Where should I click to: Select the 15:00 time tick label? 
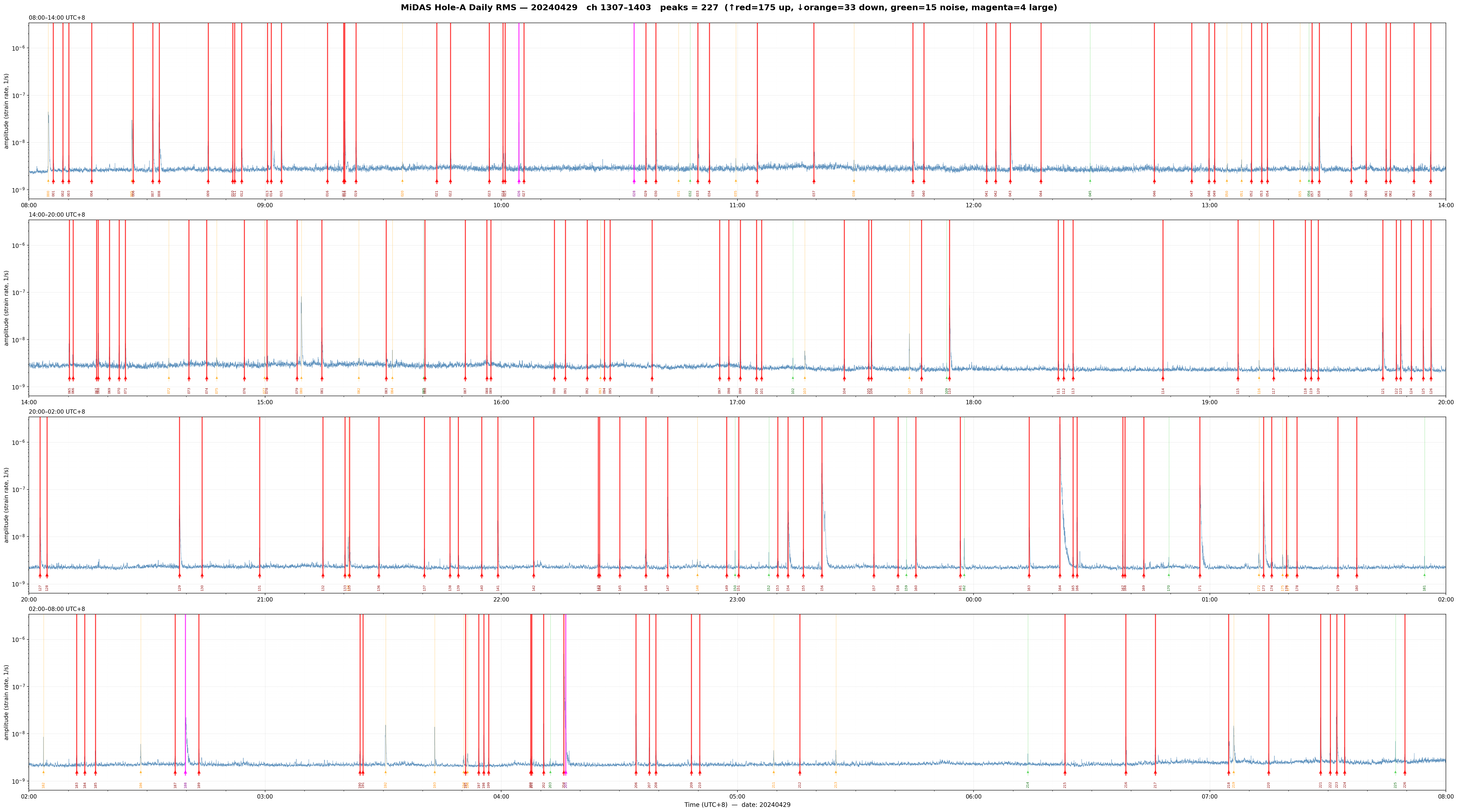[265, 402]
